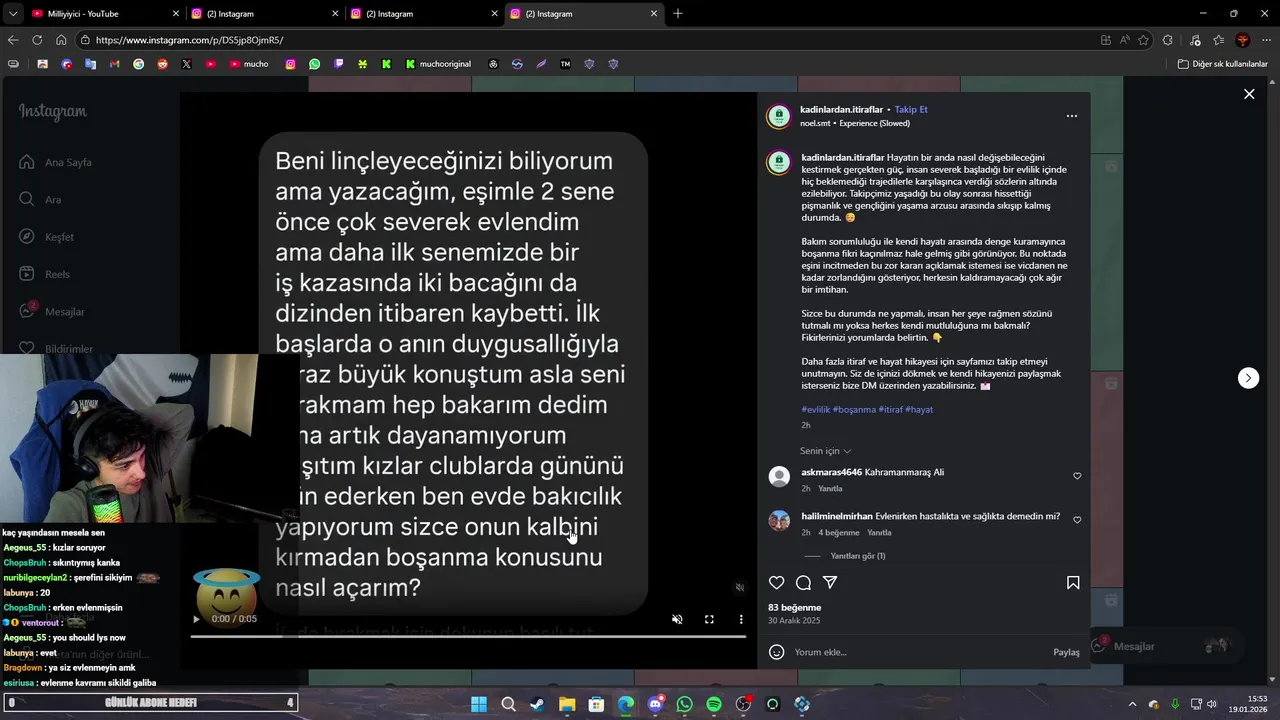Open the #evlilik hashtag
Image resolution: width=1280 pixels, height=720 pixels.
tap(816, 410)
